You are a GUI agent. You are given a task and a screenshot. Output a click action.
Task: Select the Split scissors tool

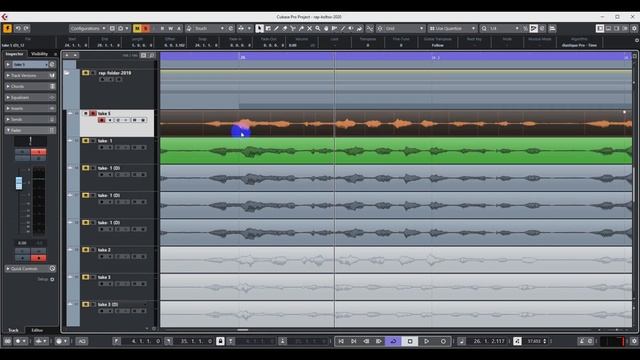click(x=293, y=28)
